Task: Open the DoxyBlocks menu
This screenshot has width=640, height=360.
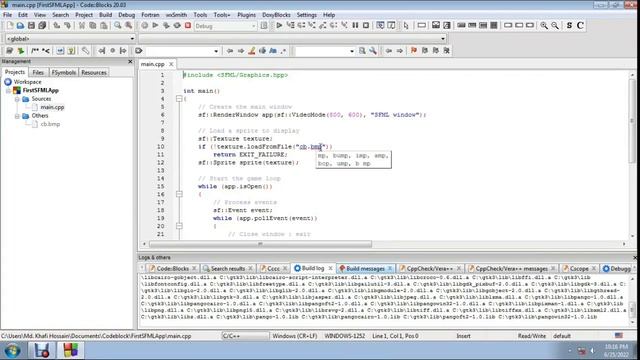Action: click(x=276, y=15)
